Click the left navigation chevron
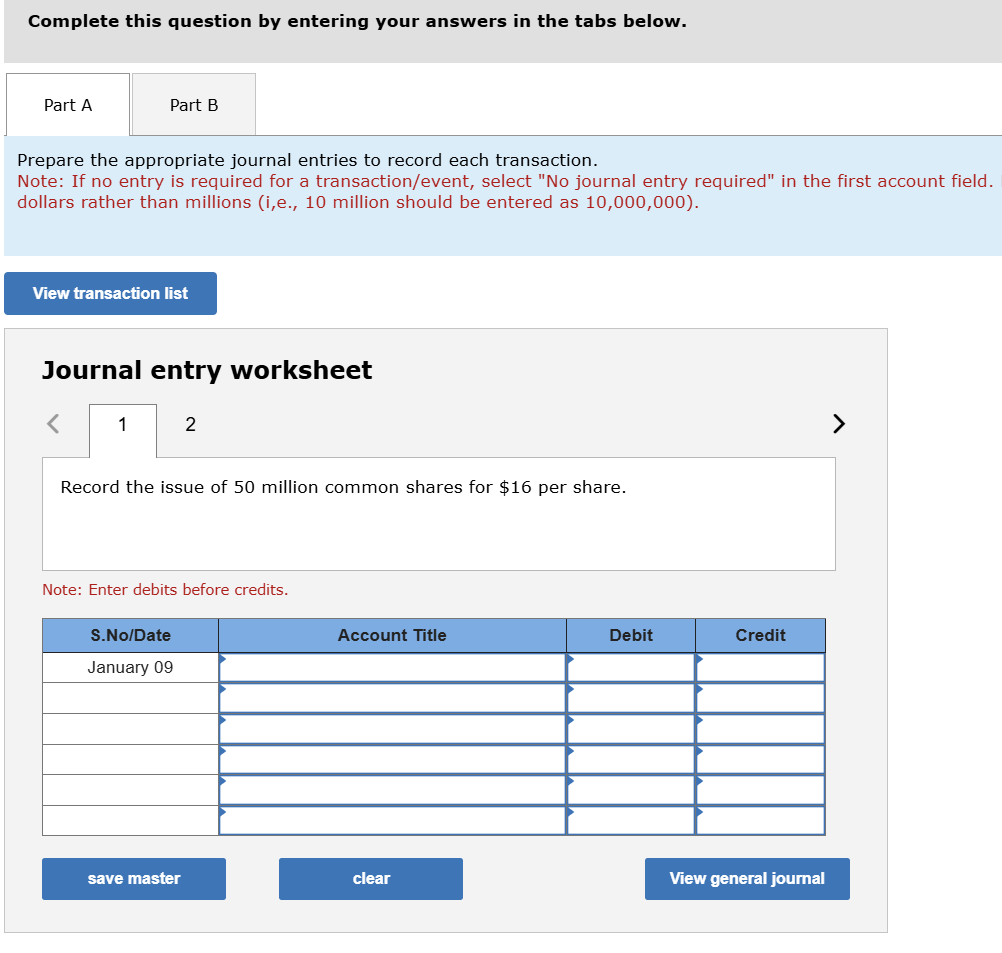This screenshot has height=953, width=1002. point(51,423)
